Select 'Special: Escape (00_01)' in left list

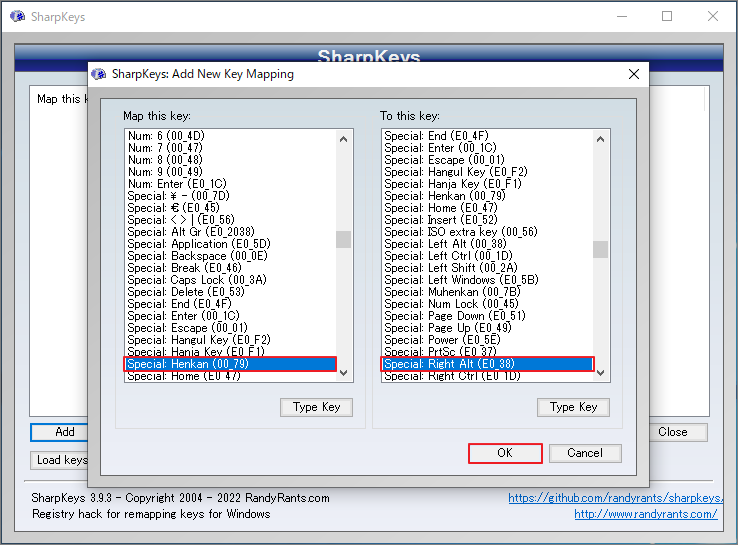click(x=231, y=328)
